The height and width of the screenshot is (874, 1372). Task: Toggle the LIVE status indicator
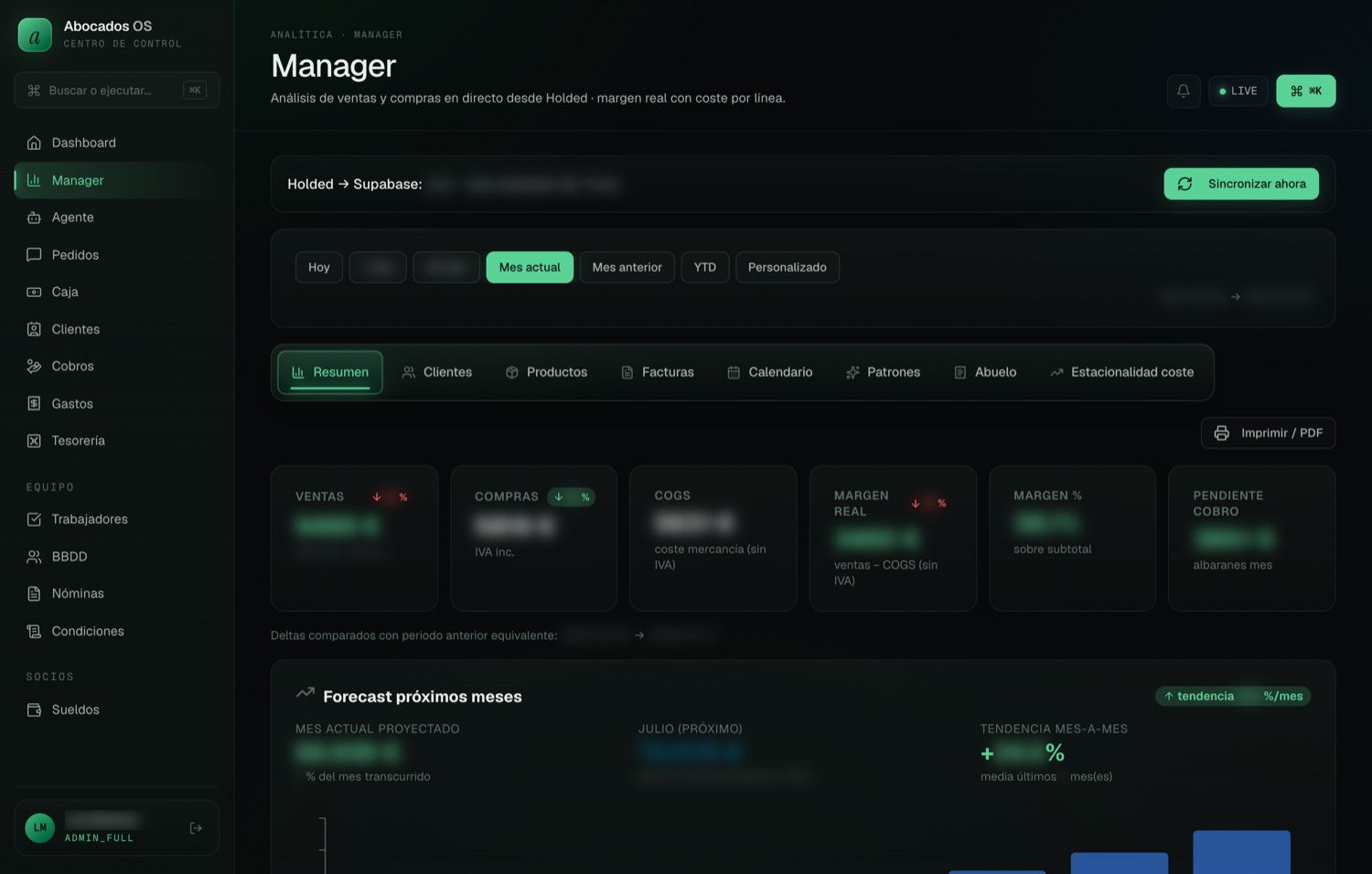coord(1238,91)
